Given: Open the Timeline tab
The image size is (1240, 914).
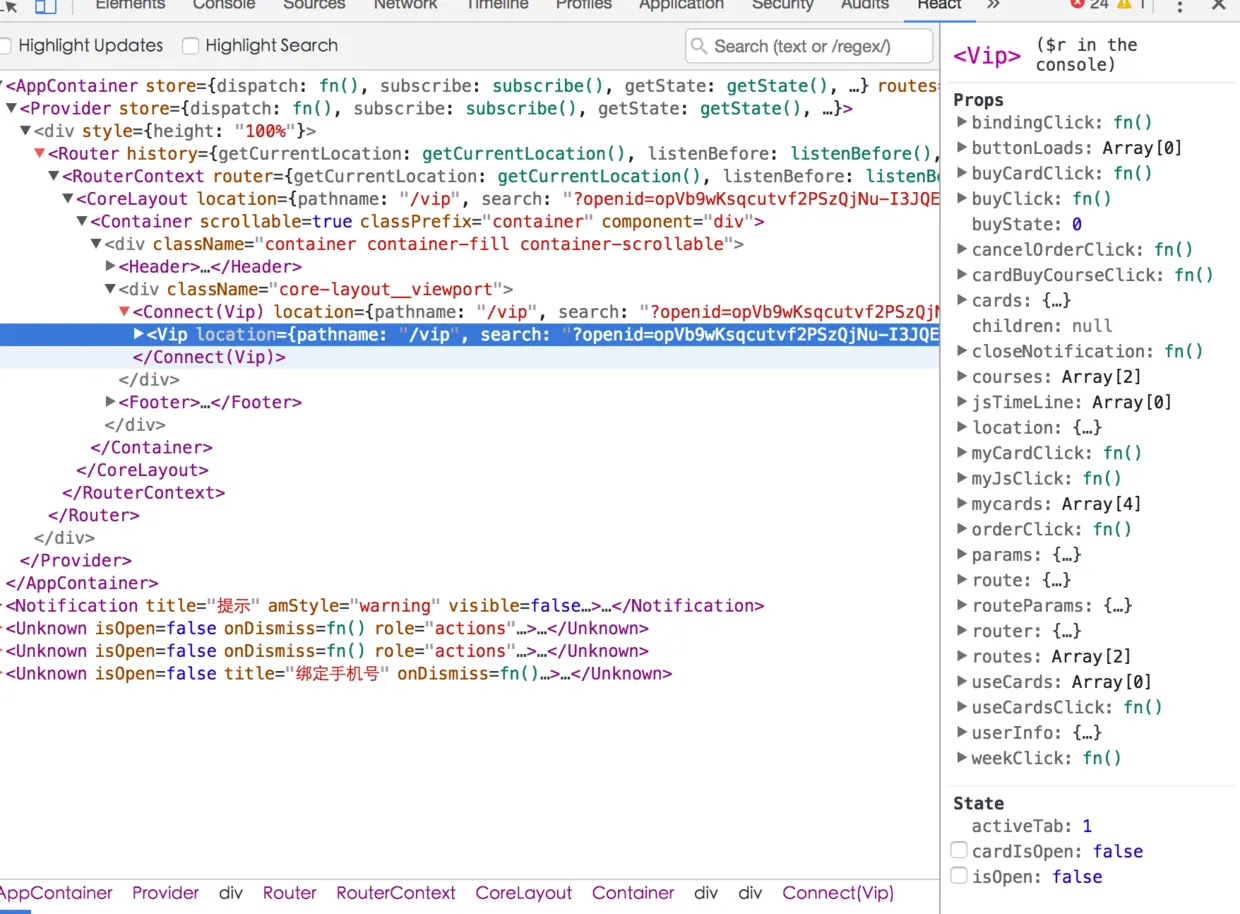Looking at the screenshot, I should pos(497,5).
